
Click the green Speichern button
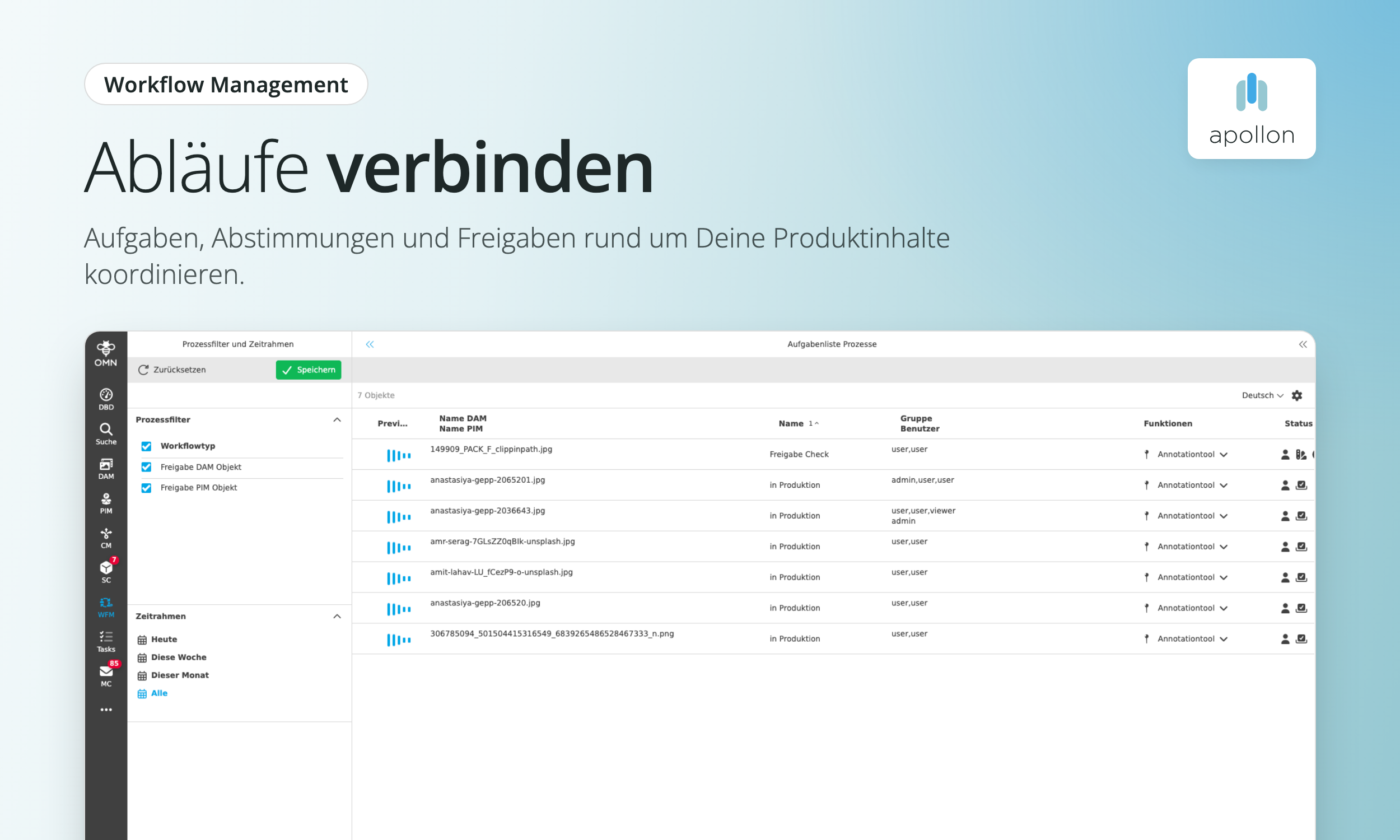(309, 370)
